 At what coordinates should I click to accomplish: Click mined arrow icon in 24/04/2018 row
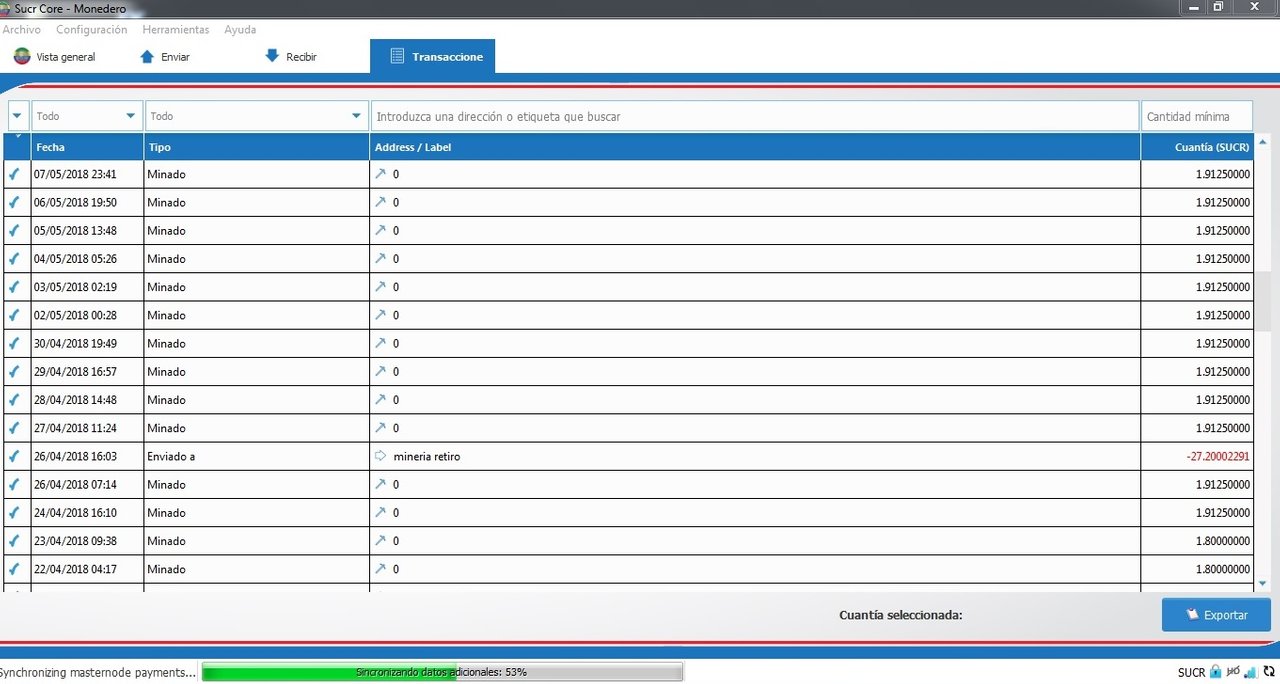[380, 512]
